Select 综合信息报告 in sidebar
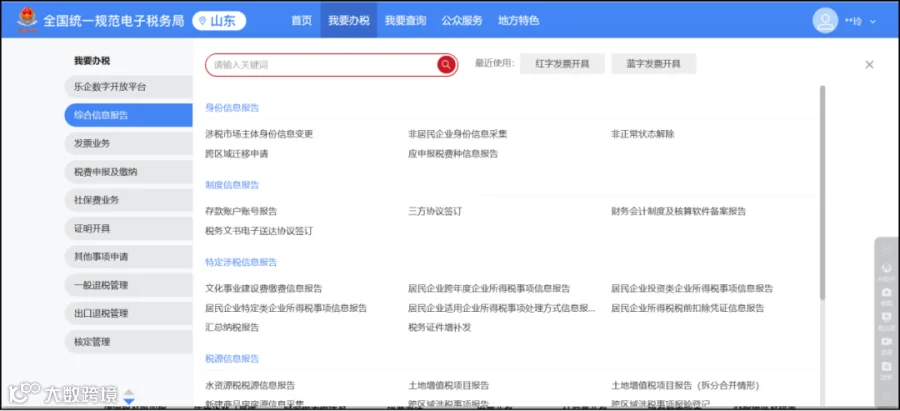The width and height of the screenshot is (900, 411). 128,115
